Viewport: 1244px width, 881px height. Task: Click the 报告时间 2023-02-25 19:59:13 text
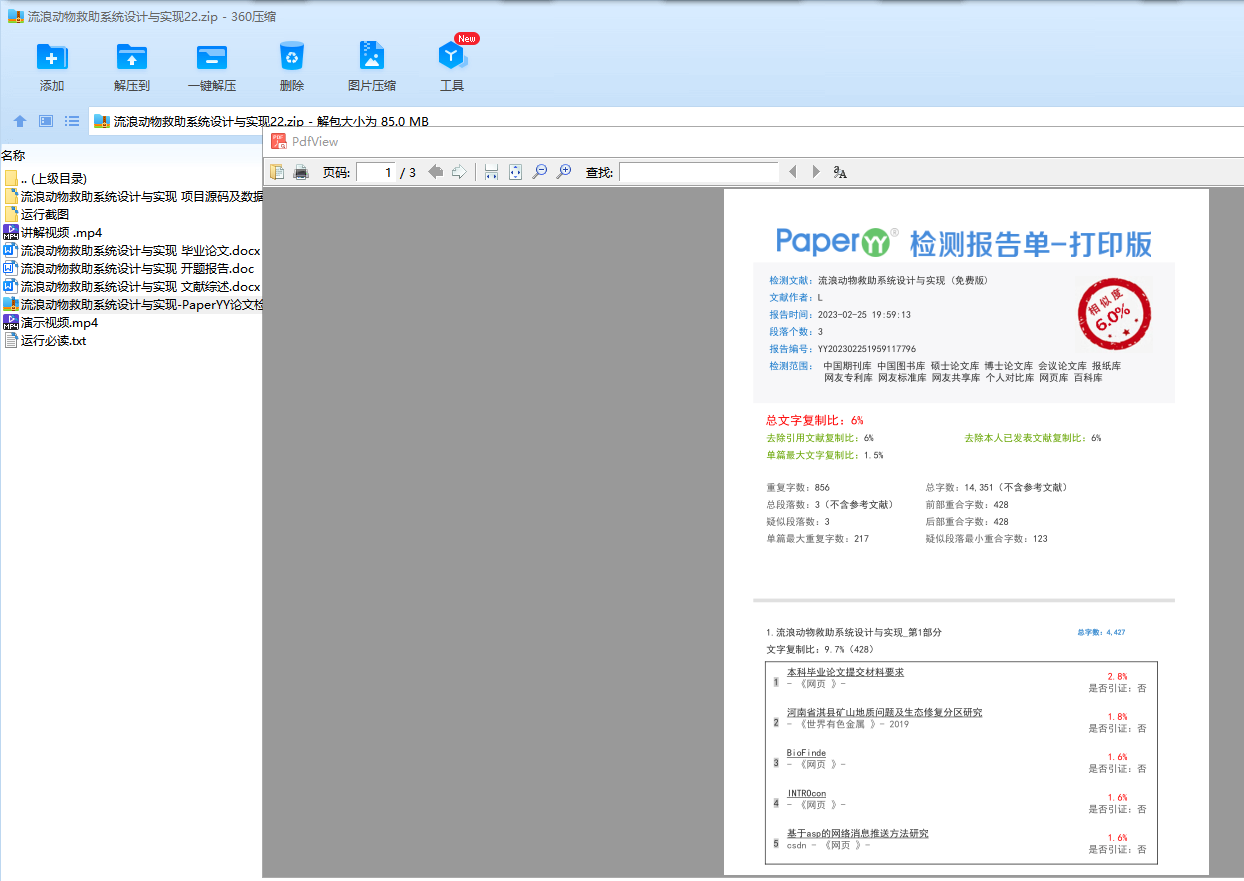tap(839, 314)
